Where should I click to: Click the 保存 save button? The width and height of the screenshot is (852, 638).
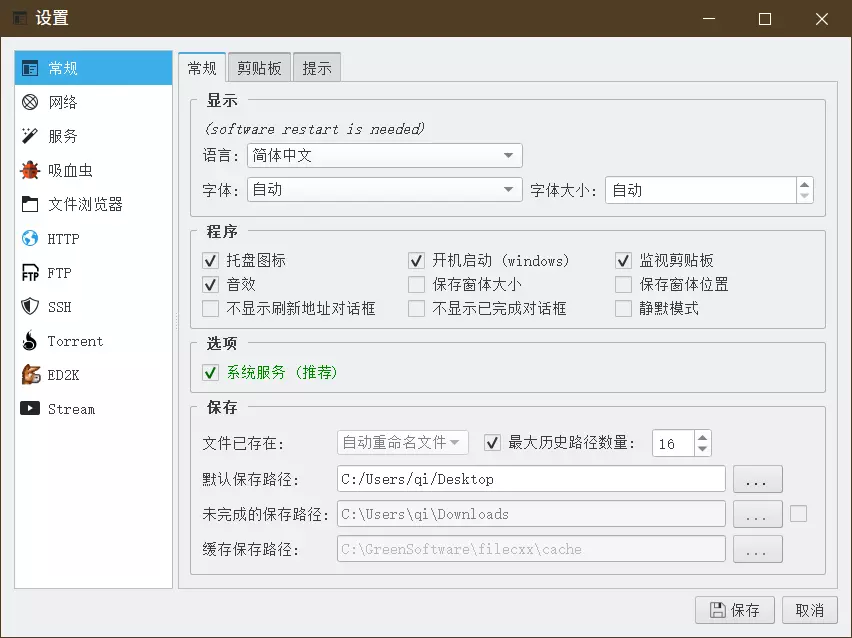[x=734, y=610]
